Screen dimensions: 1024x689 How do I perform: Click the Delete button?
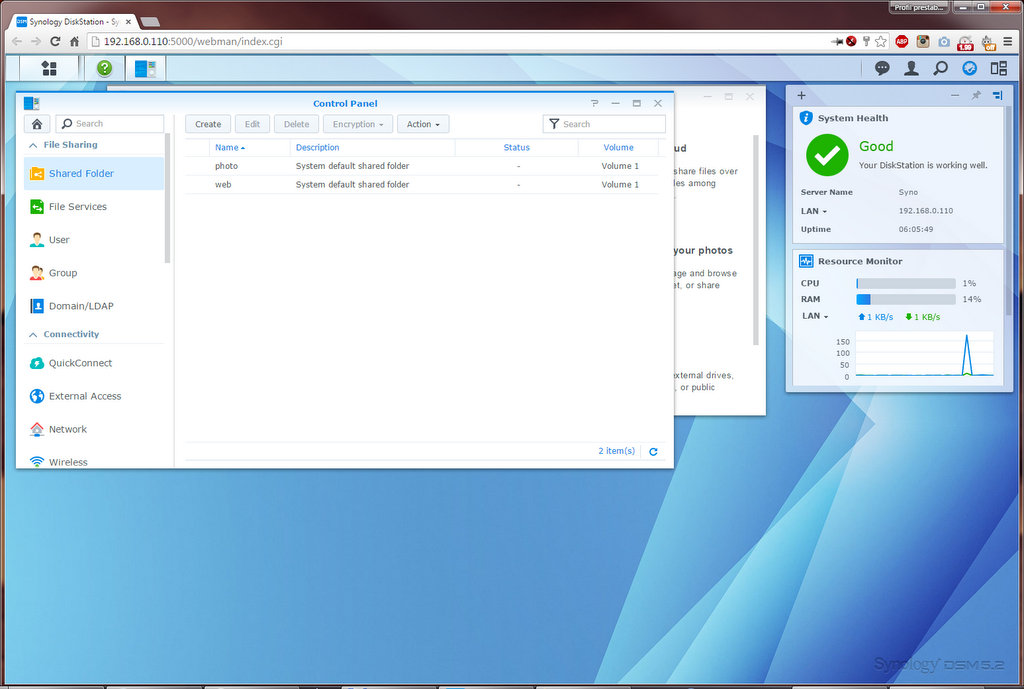(x=296, y=124)
